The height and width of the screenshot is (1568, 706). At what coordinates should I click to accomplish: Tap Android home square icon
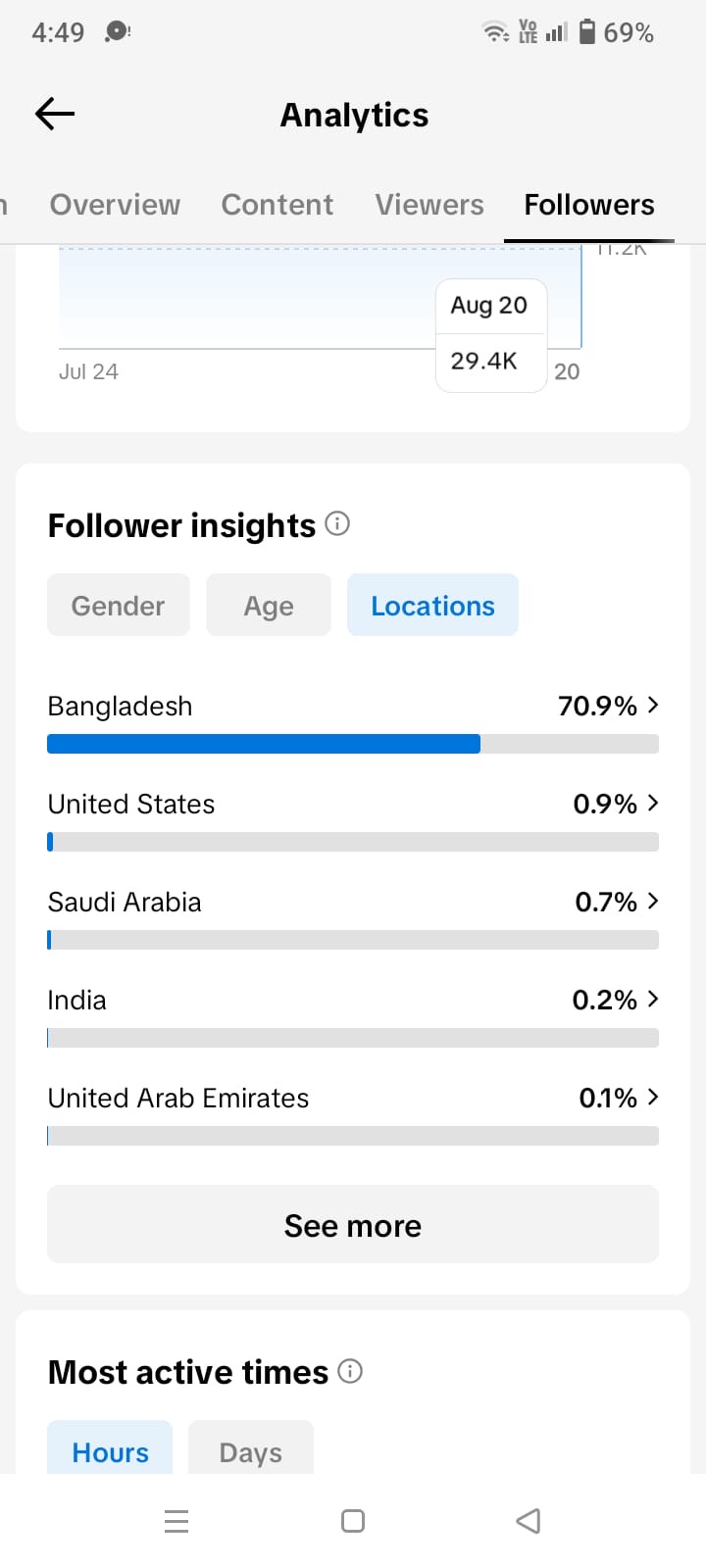tap(353, 1521)
